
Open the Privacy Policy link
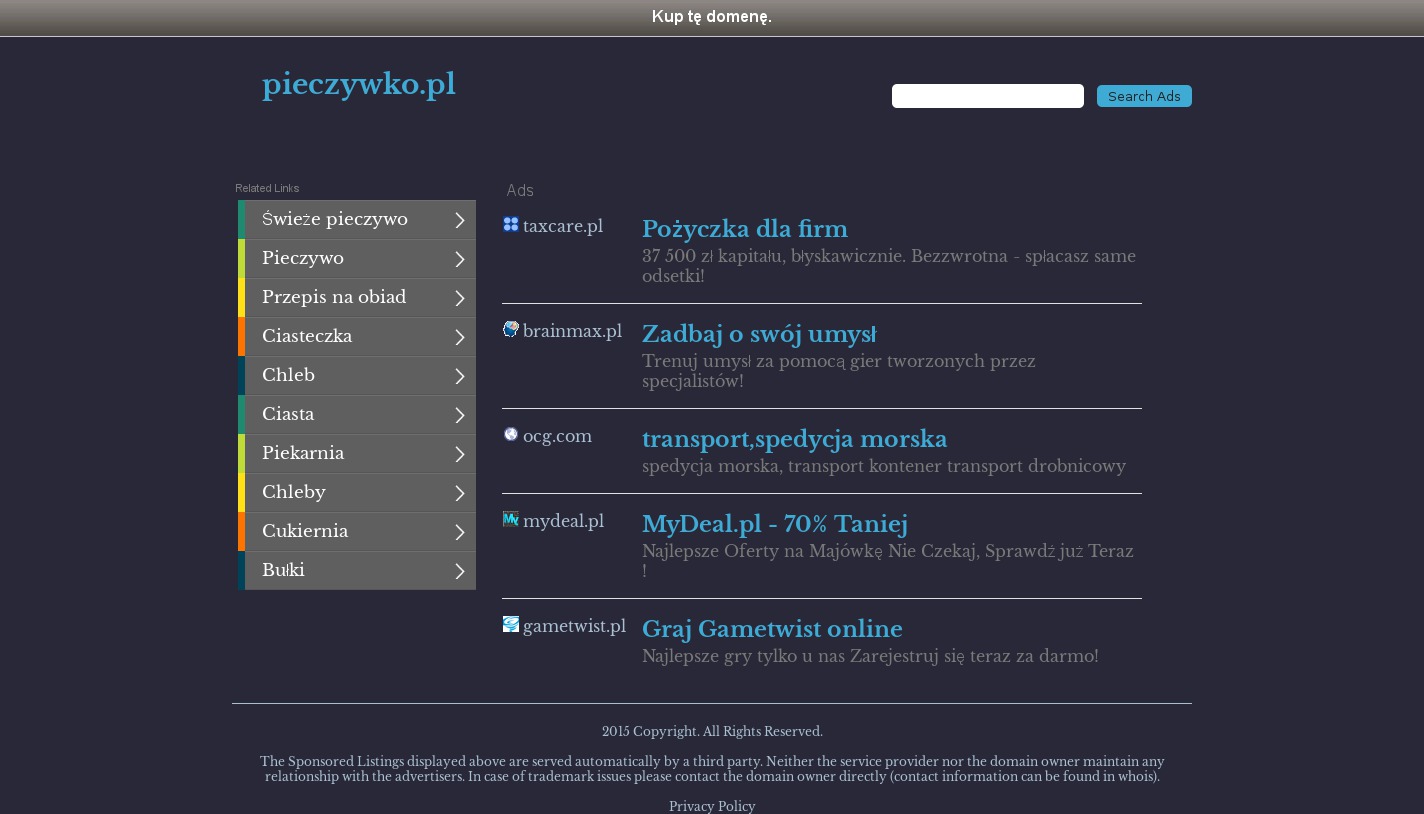coord(711,806)
